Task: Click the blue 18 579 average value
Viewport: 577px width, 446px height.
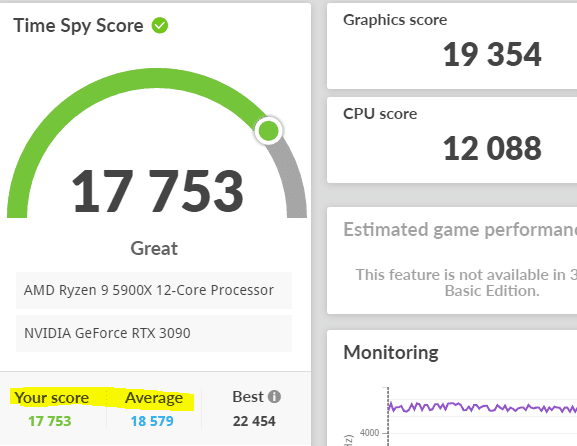Action: click(x=152, y=421)
